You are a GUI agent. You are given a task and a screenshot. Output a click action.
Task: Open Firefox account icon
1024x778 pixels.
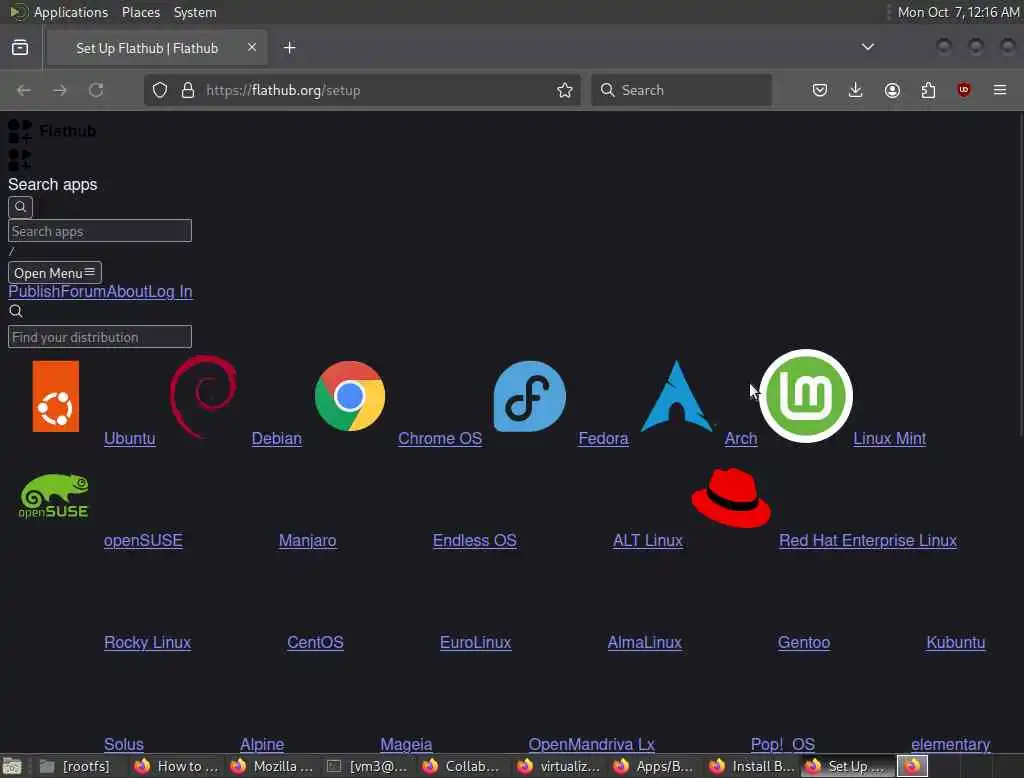892,90
